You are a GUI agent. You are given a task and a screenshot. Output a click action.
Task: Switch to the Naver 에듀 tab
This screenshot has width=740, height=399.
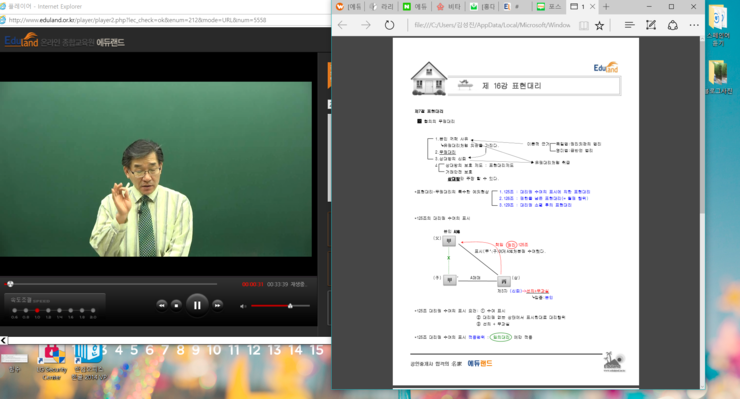(415, 7)
